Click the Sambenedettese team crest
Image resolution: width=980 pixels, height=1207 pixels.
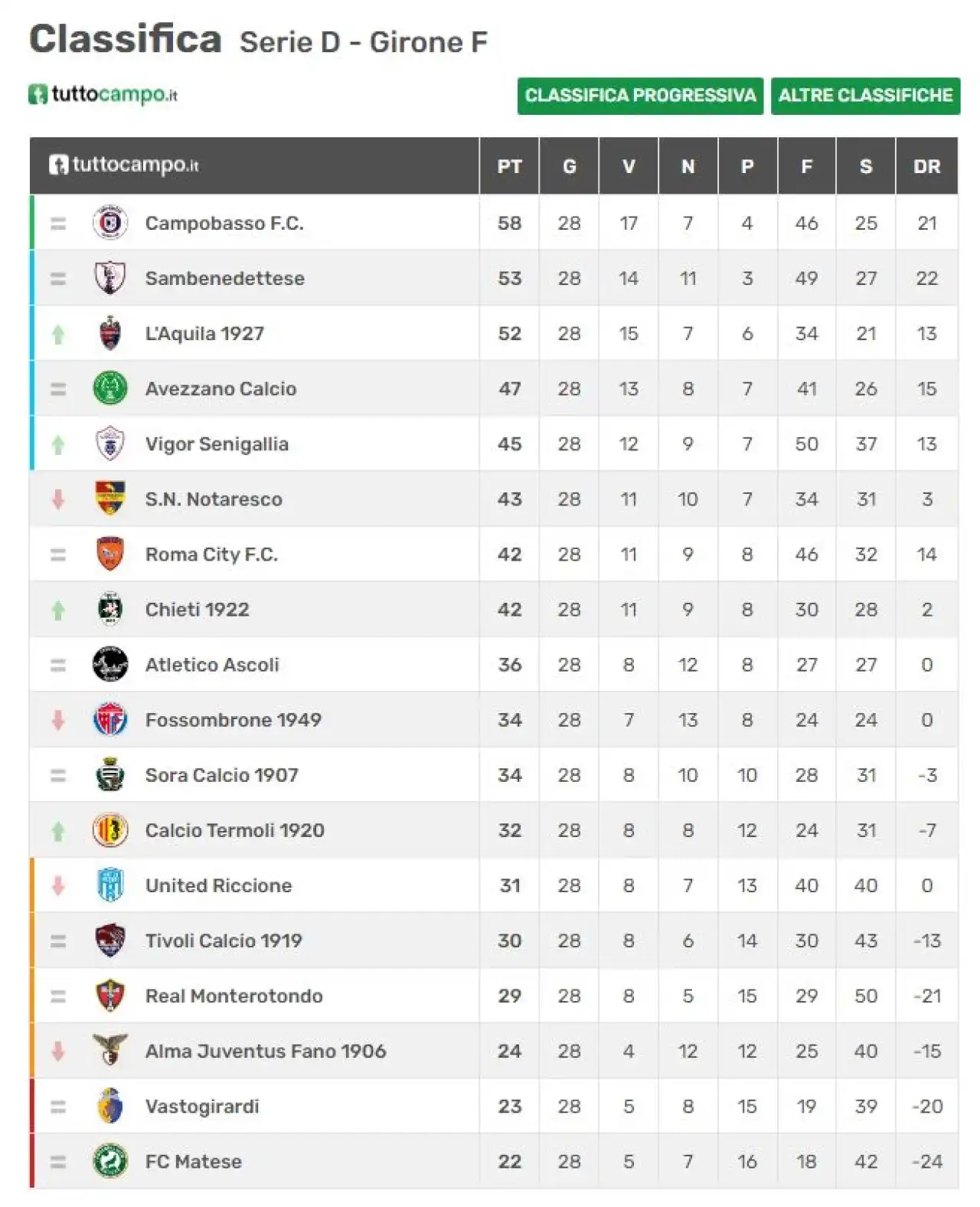pyautogui.click(x=109, y=278)
